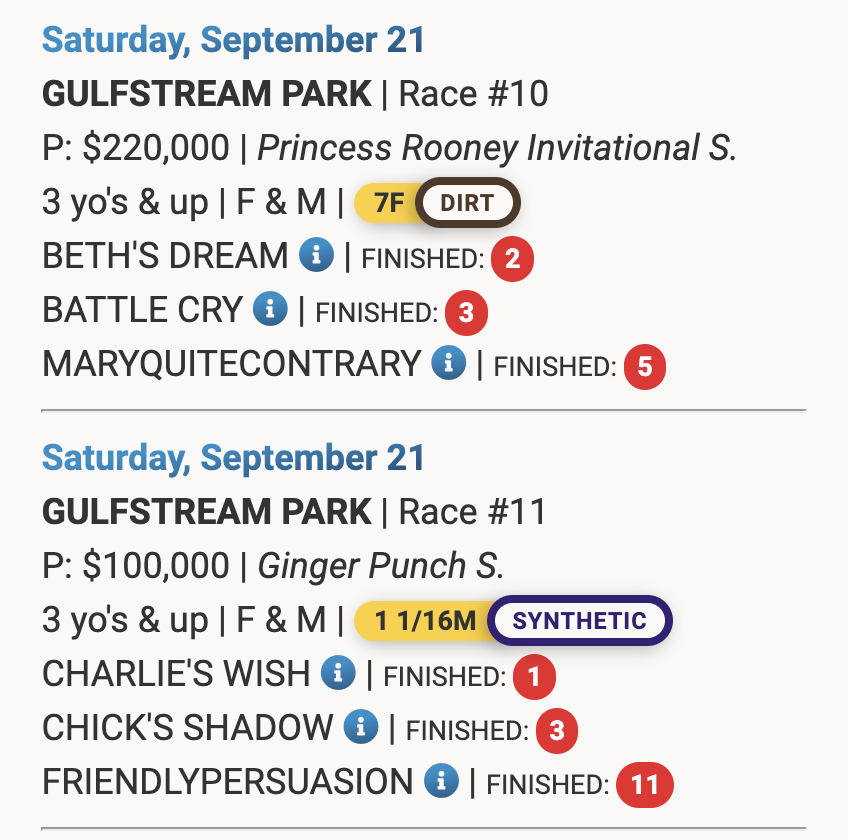
Task: Select the 7F distance badge
Action: (x=388, y=204)
